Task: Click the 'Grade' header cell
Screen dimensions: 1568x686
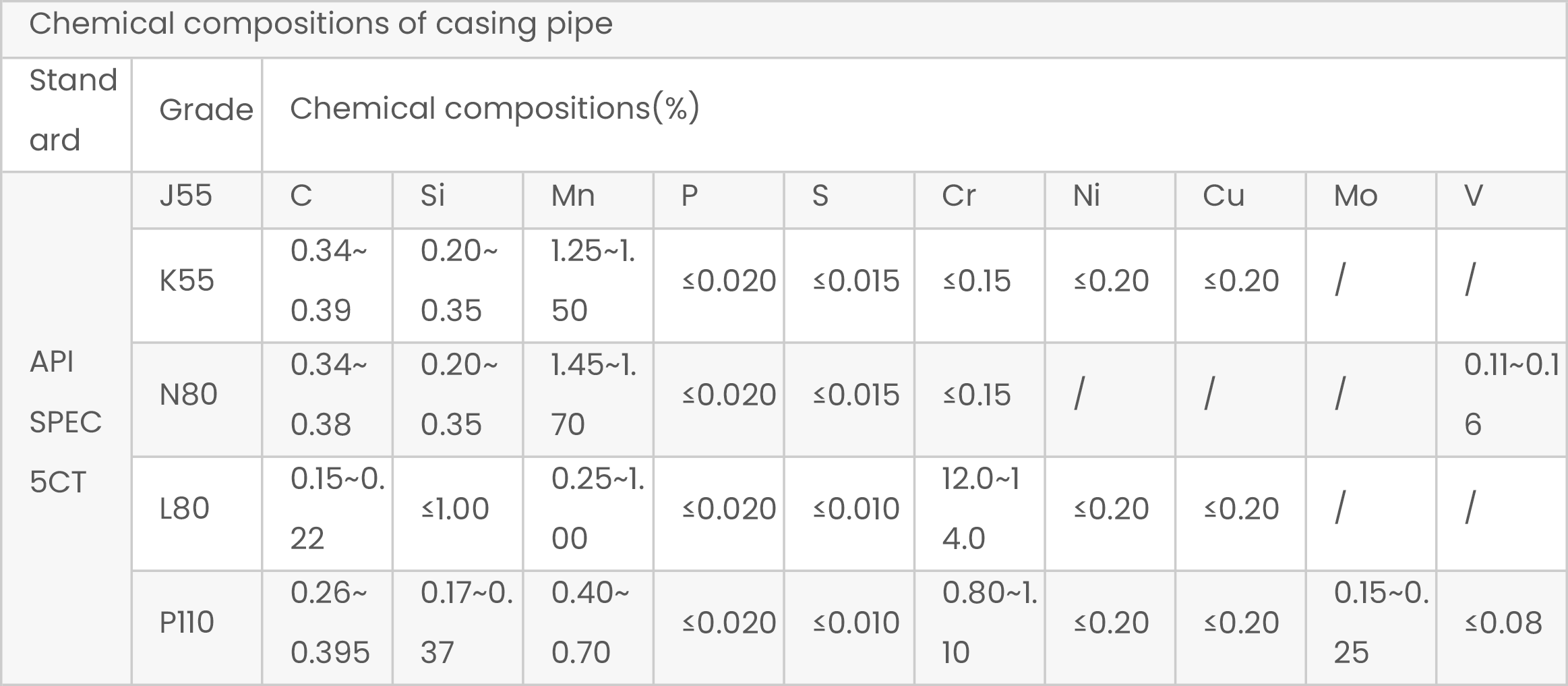Action: click(206, 110)
